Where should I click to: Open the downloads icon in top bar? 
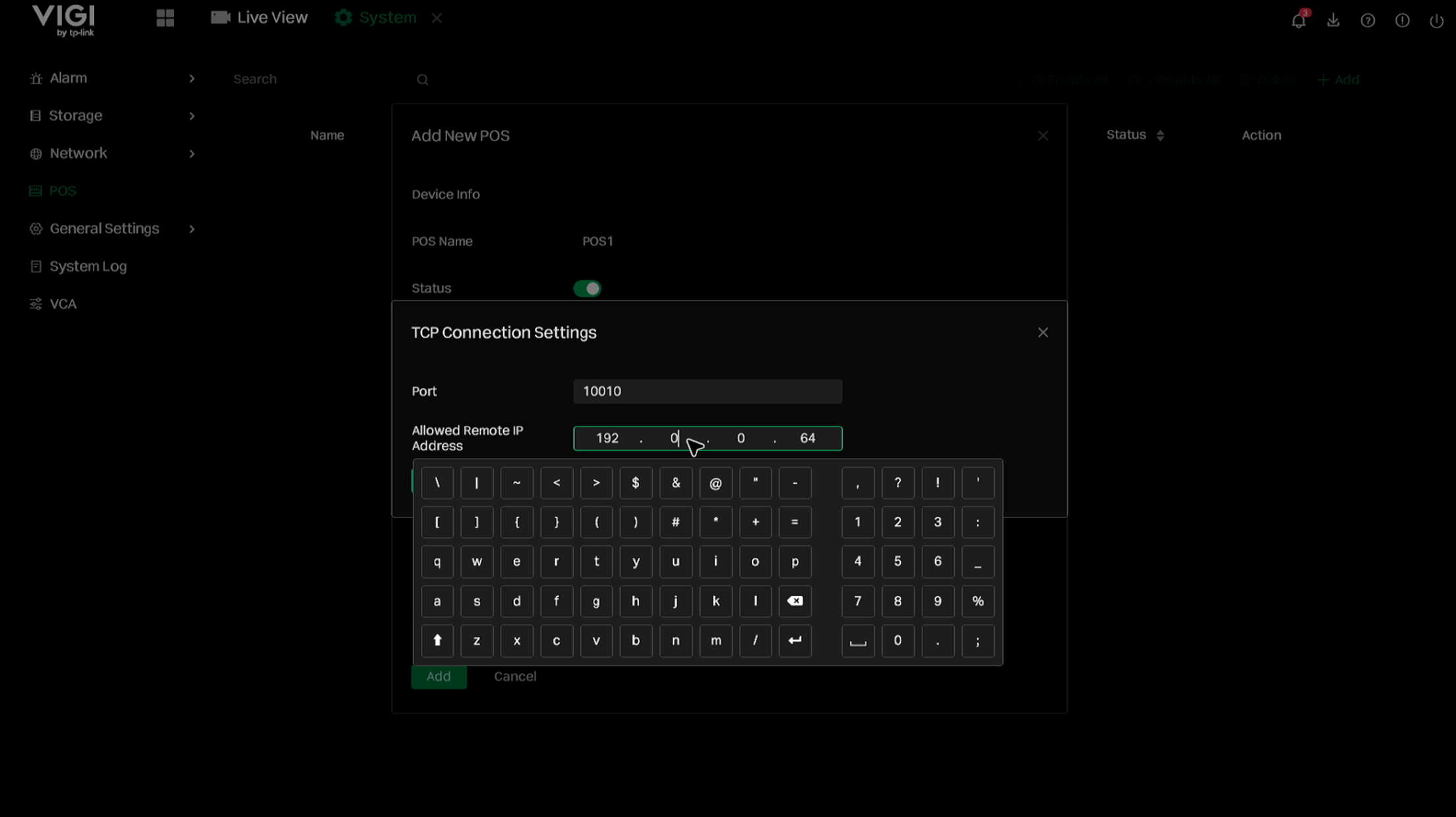click(x=1333, y=20)
